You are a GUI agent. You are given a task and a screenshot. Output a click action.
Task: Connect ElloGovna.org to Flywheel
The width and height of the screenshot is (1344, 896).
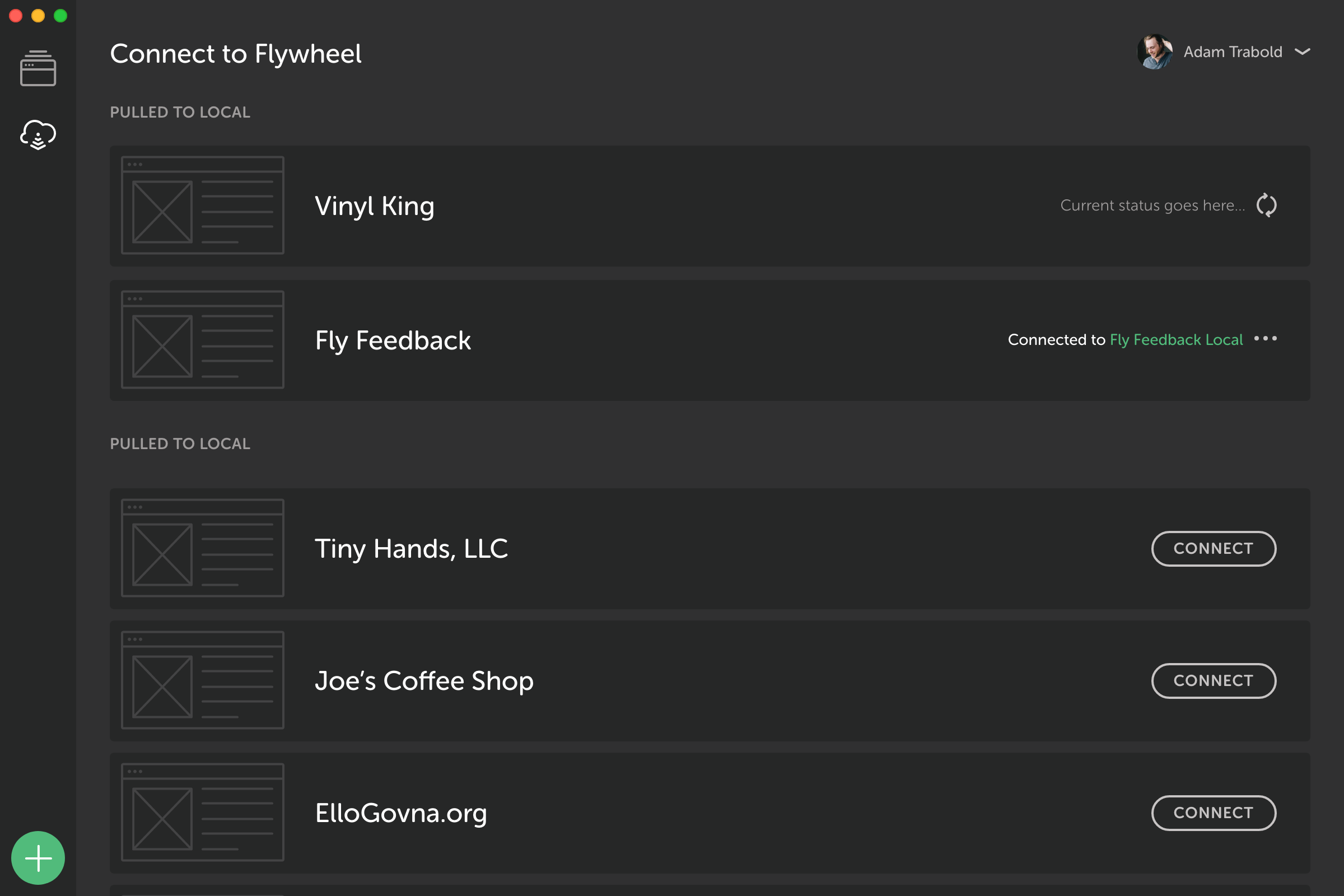click(x=1213, y=813)
